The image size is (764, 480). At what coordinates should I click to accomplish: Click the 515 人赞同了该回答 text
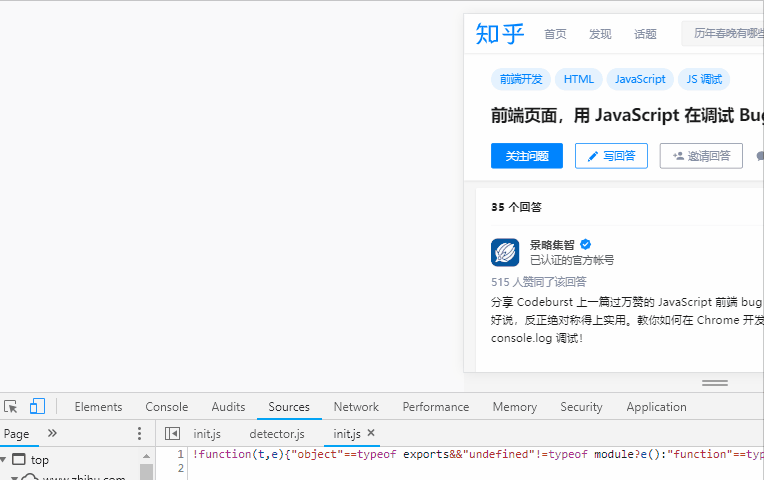(x=538, y=282)
